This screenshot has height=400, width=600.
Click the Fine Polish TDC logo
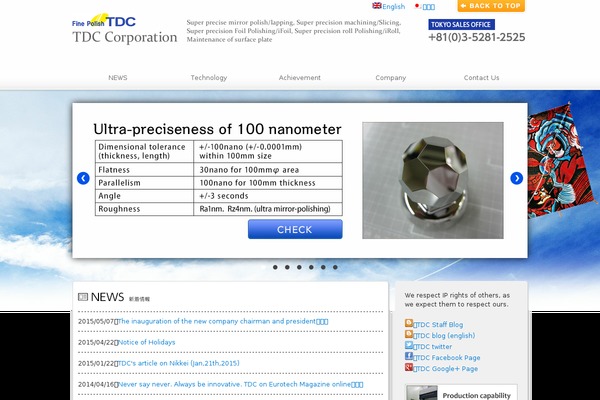tap(104, 21)
